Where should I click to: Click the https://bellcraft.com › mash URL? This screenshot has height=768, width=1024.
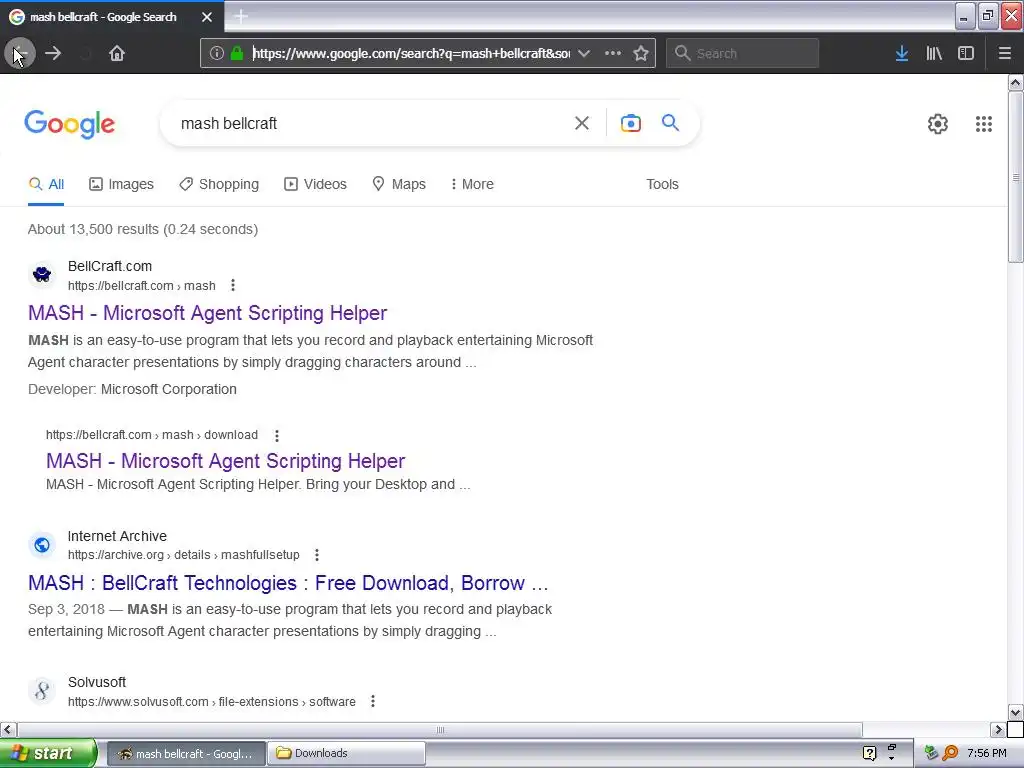142,285
